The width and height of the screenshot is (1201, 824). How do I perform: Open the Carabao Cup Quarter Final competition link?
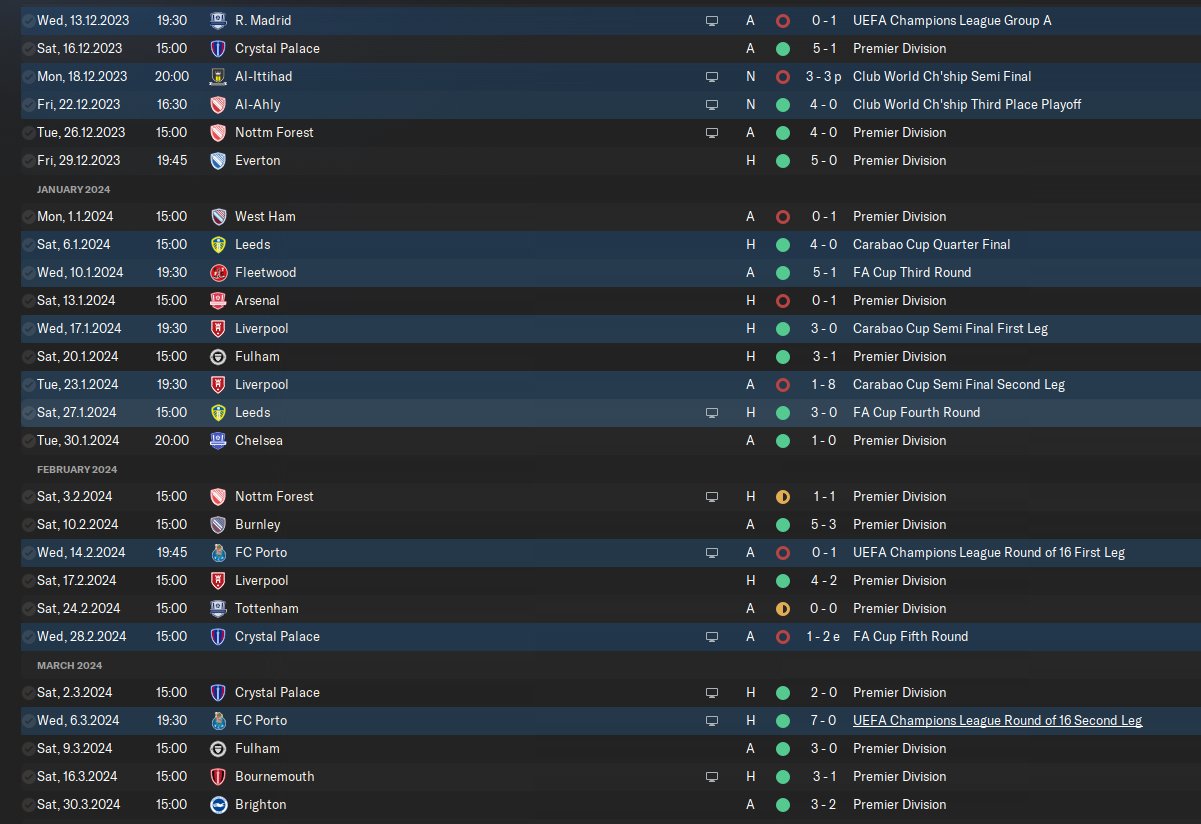click(x=931, y=244)
